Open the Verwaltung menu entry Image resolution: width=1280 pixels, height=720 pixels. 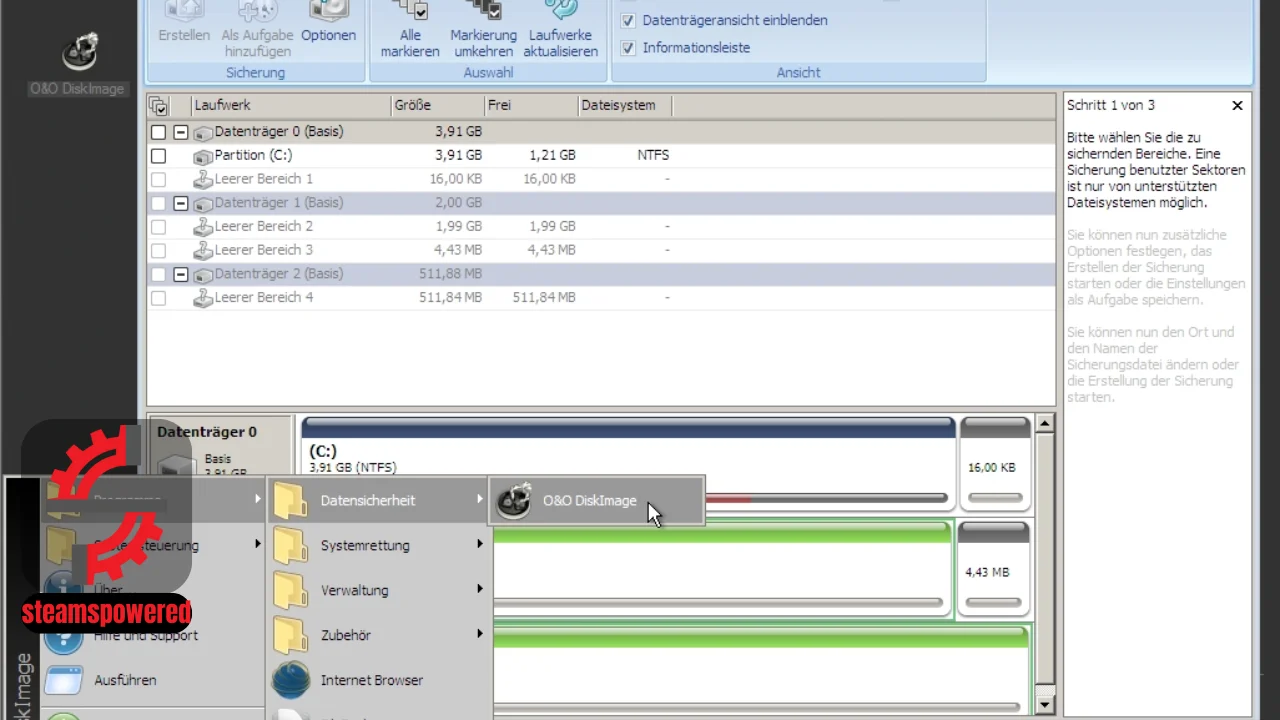(378, 590)
